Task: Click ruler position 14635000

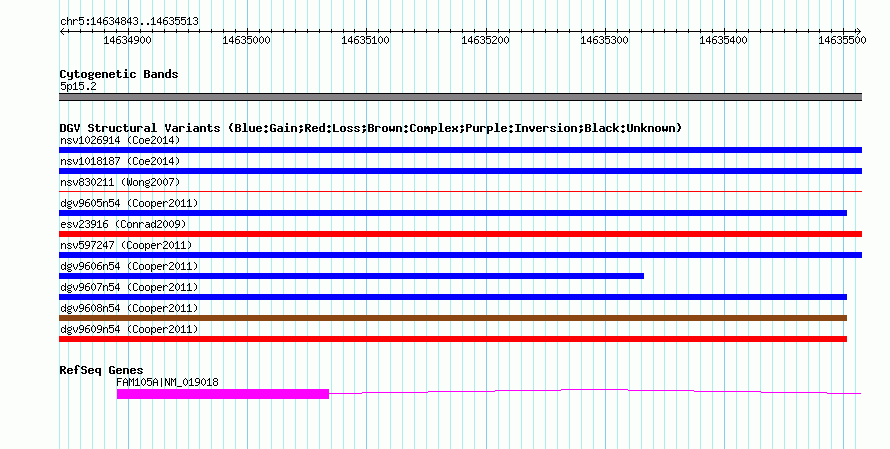Action: tap(246, 40)
